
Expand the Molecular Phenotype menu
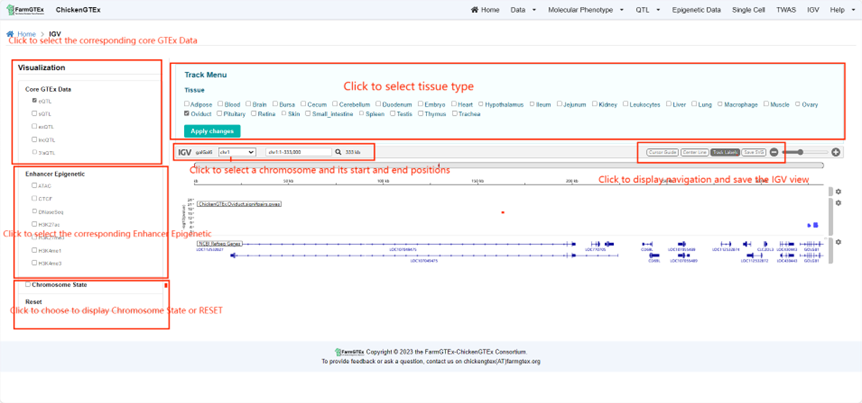(x=583, y=10)
